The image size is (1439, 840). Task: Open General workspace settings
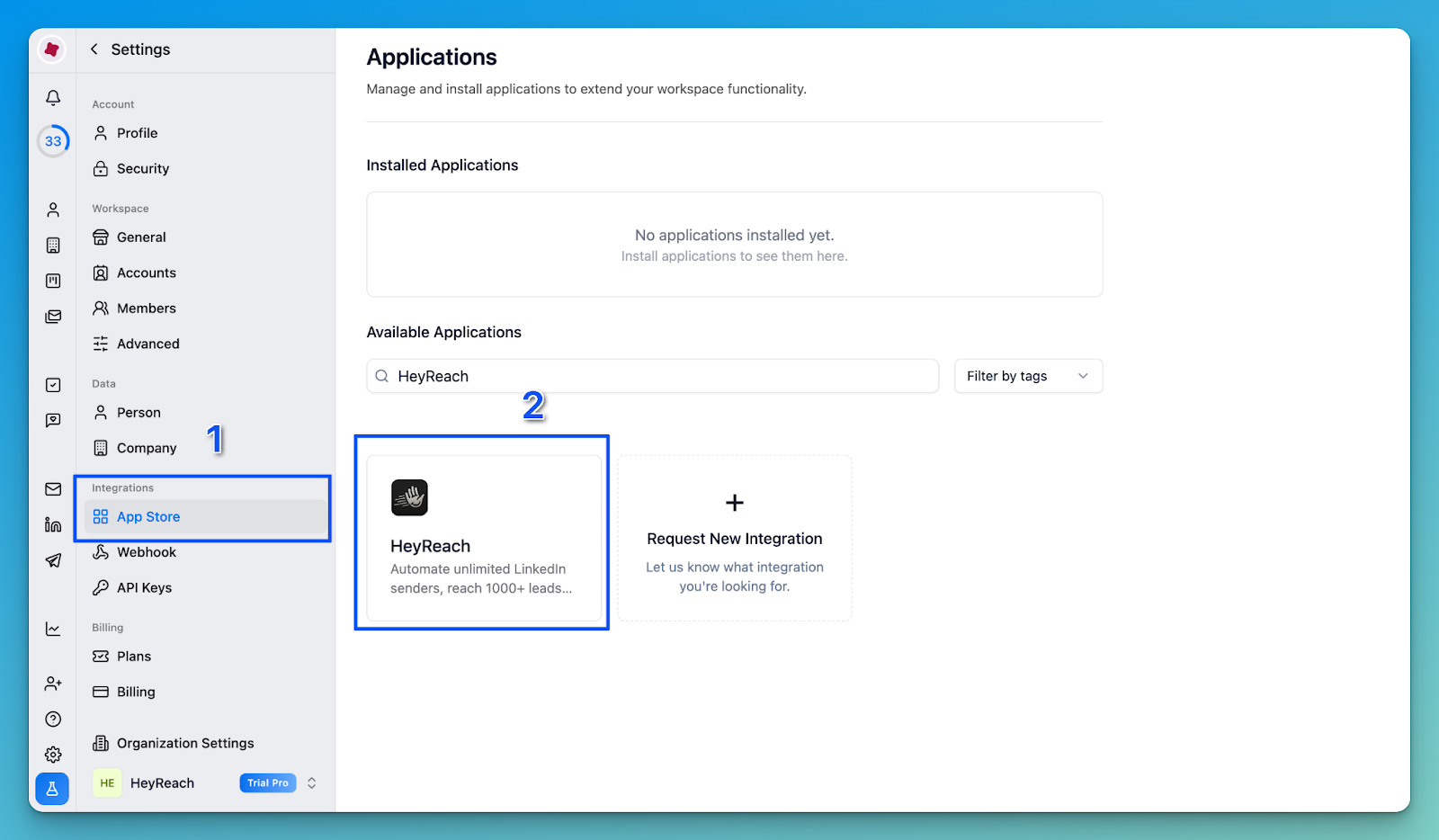click(204, 237)
